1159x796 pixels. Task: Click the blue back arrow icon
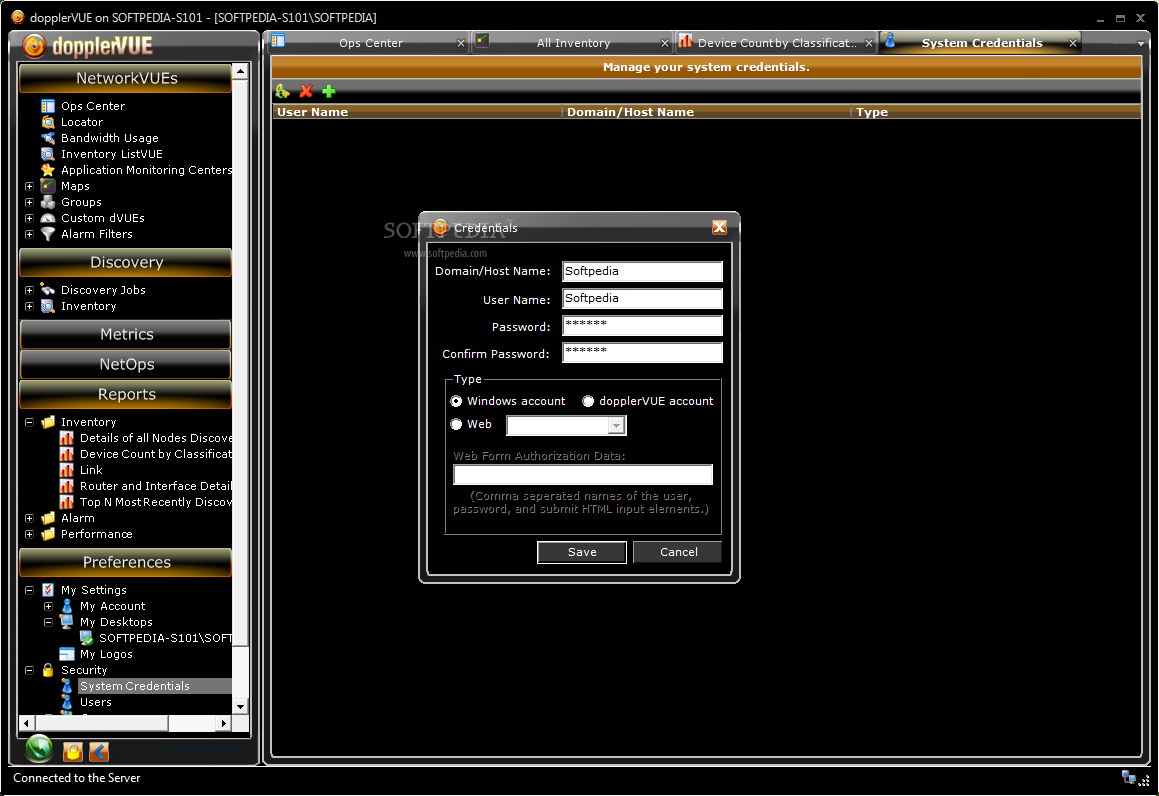click(x=99, y=752)
